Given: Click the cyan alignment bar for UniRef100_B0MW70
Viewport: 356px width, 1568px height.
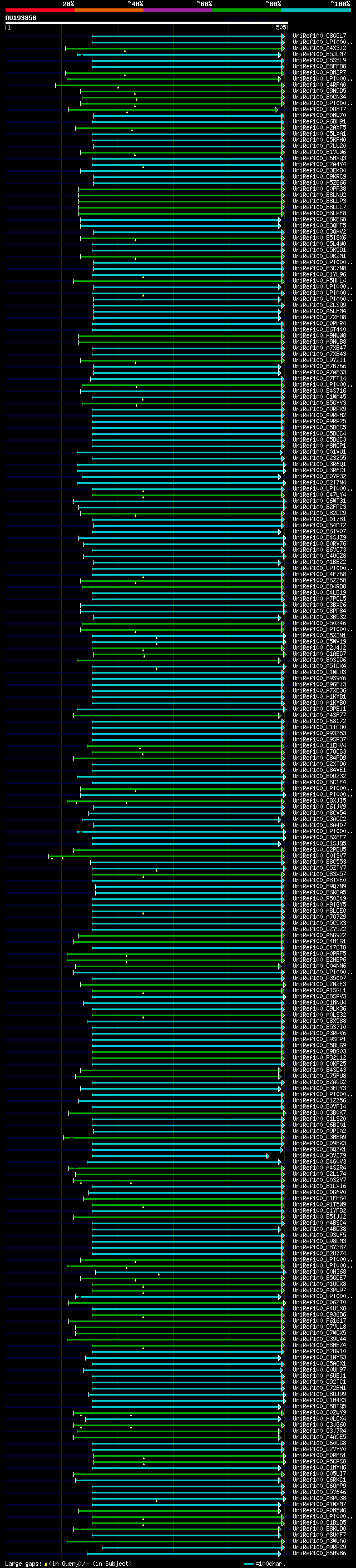Looking at the screenshot, I should pyautogui.click(x=188, y=116).
